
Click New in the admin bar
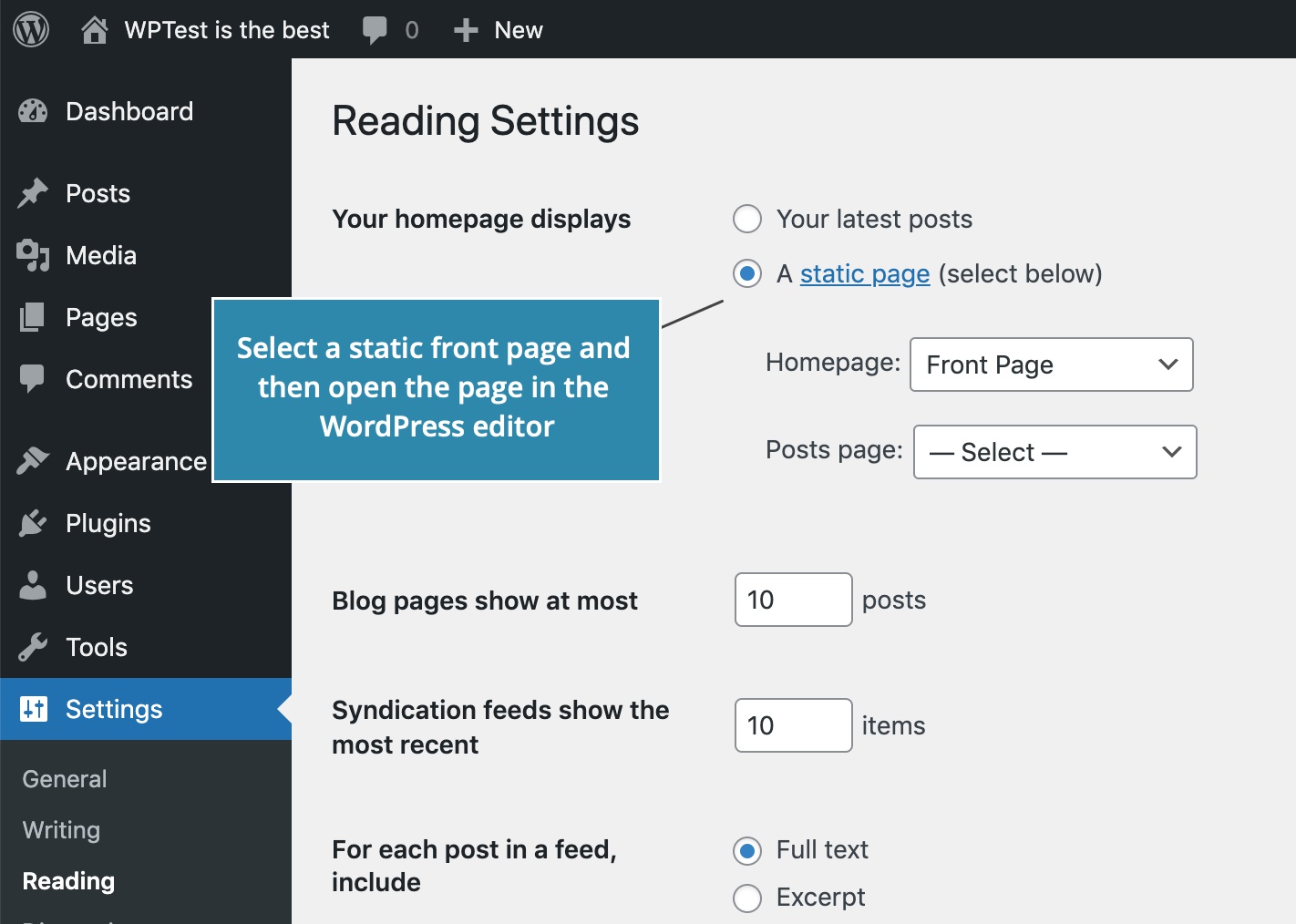pos(519,30)
